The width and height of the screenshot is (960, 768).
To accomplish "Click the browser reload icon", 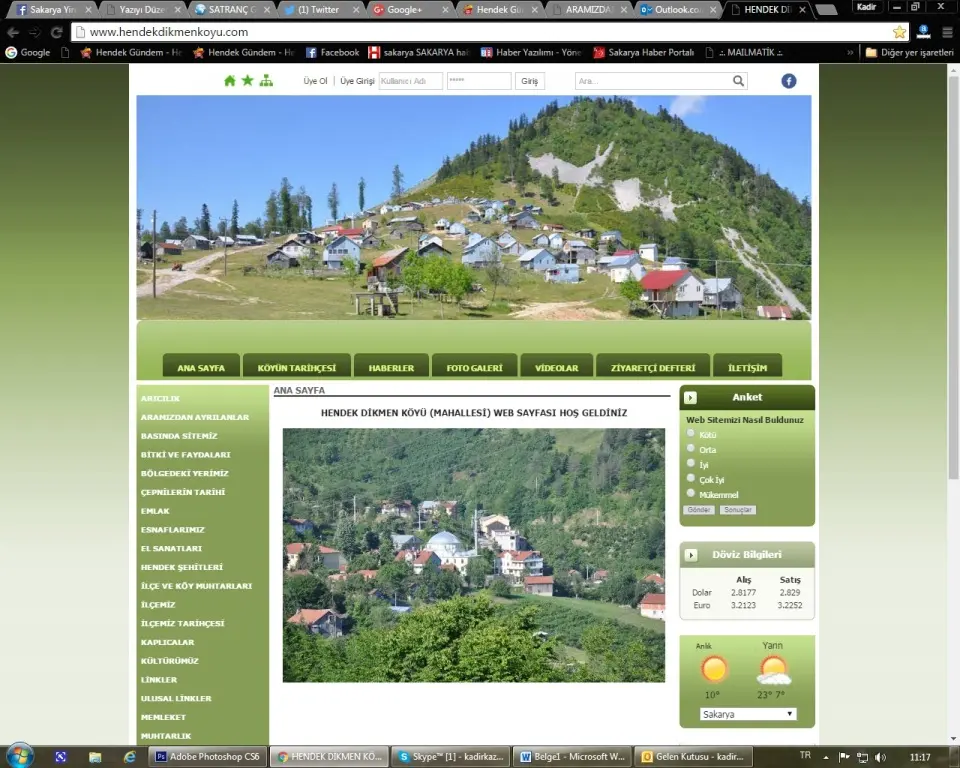I will click(57, 32).
